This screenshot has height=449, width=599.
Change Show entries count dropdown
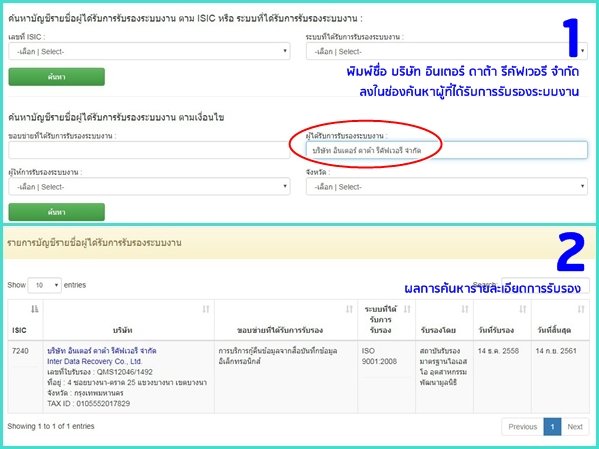(x=45, y=285)
